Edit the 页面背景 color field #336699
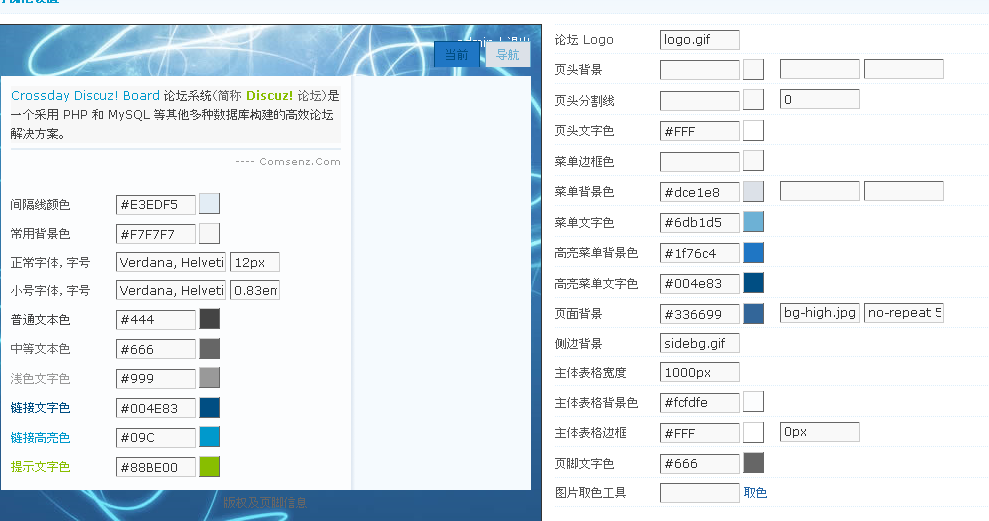 (x=699, y=314)
